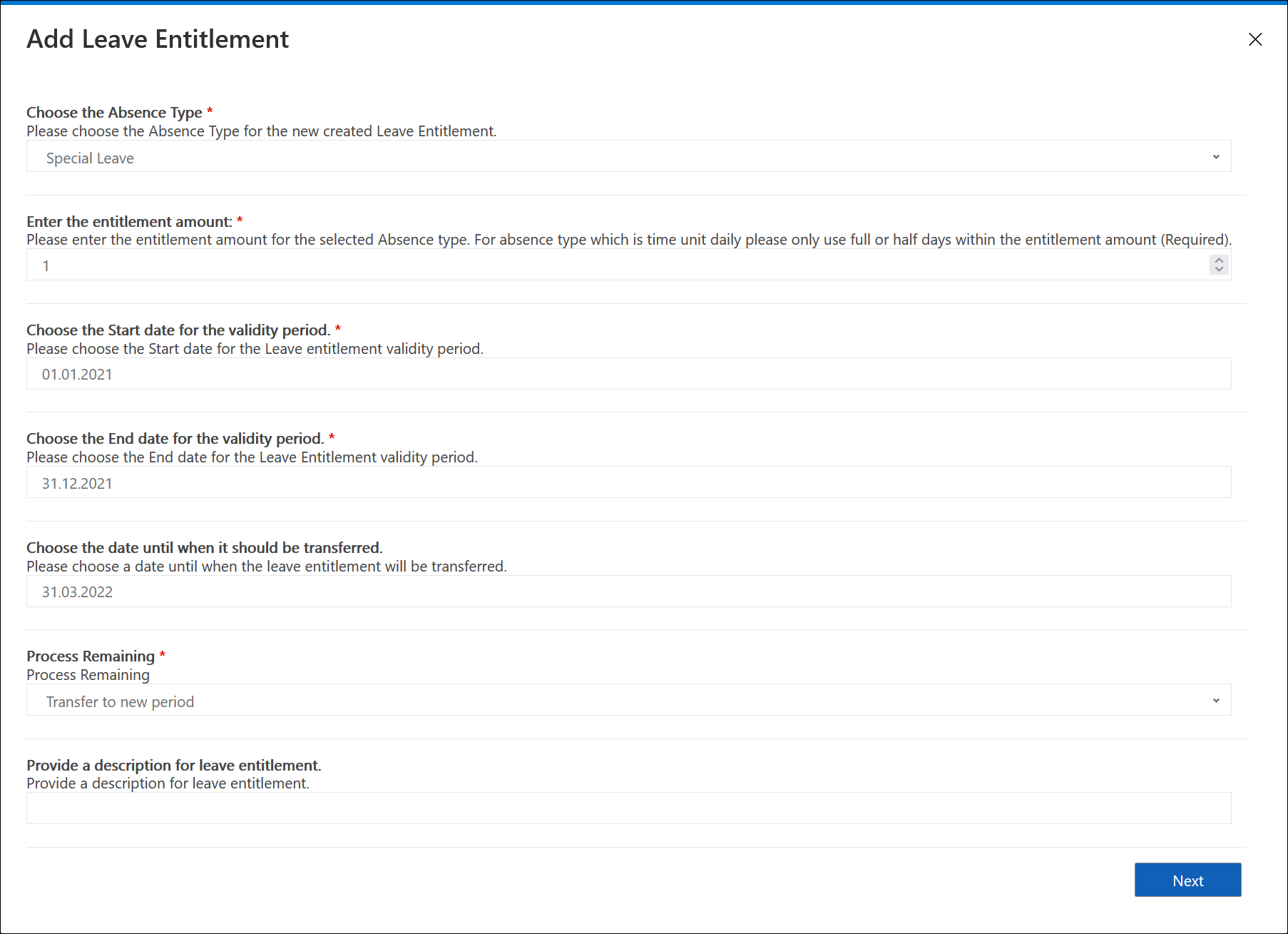Close the Add Leave Entitlement dialog
The width and height of the screenshot is (1288, 934).
pyautogui.click(x=1255, y=39)
